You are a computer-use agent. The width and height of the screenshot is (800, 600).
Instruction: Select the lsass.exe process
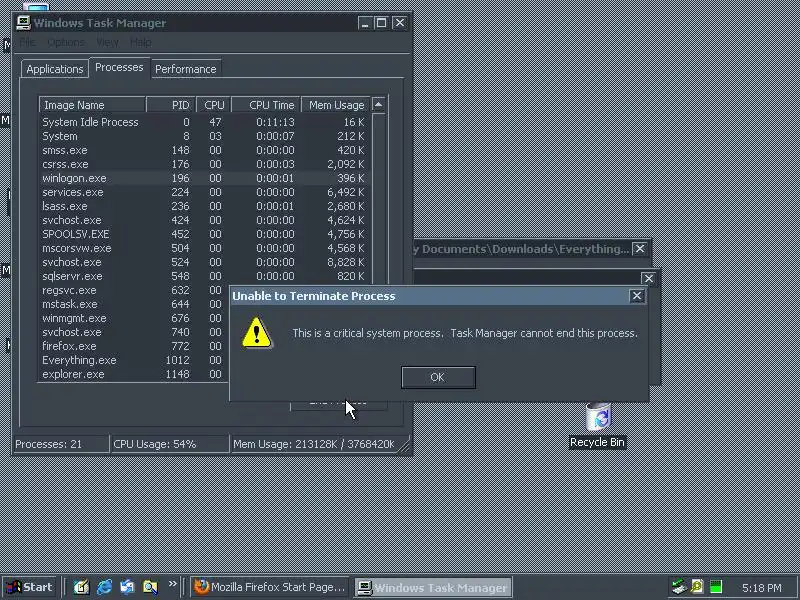point(204,206)
